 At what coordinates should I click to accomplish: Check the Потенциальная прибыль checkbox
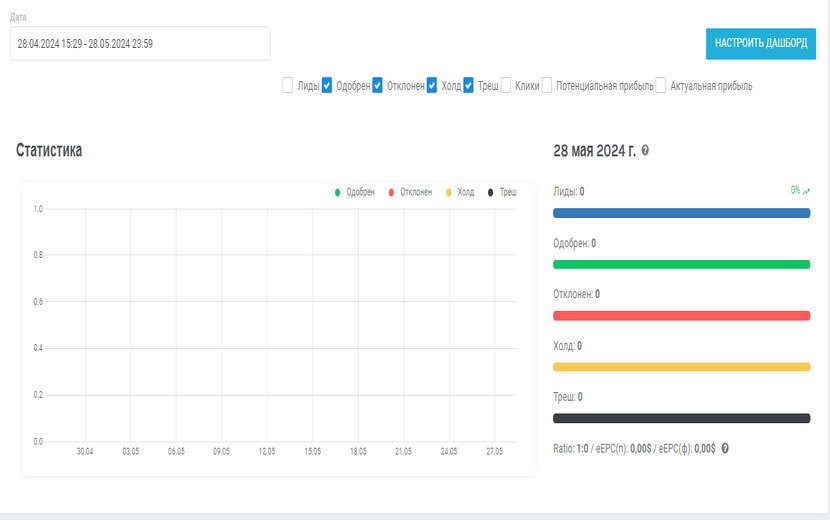click(x=547, y=86)
